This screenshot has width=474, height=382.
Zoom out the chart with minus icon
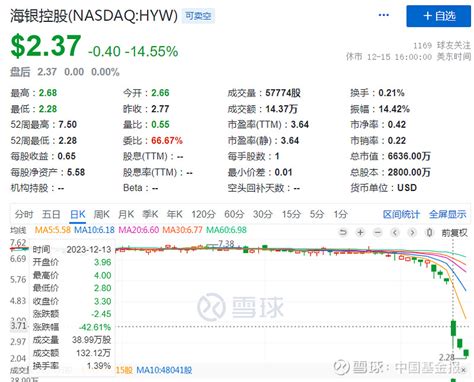378,232
